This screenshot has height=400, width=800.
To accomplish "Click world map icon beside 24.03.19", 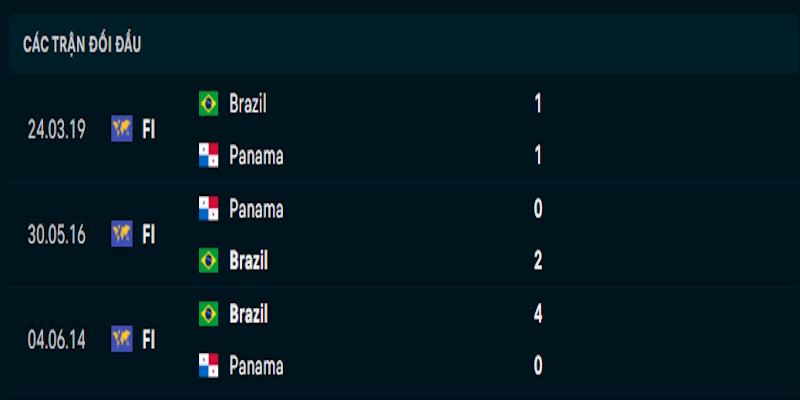I will click(x=122, y=129).
